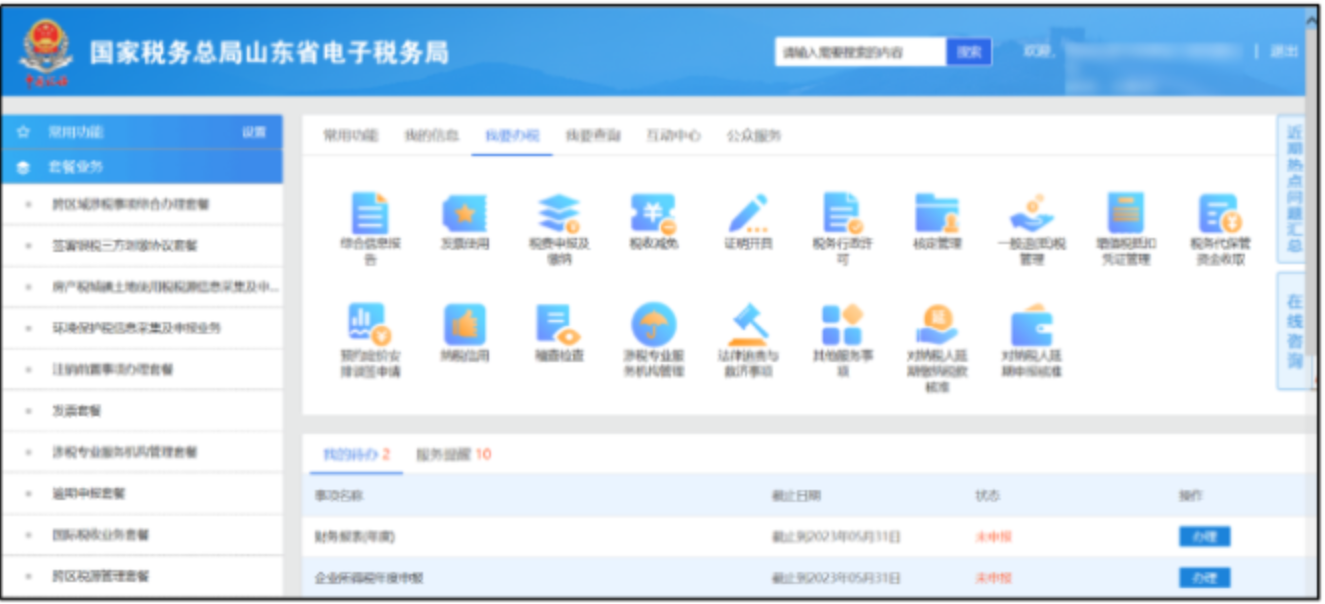Expand the 常用功能 sidebar section

(76, 132)
